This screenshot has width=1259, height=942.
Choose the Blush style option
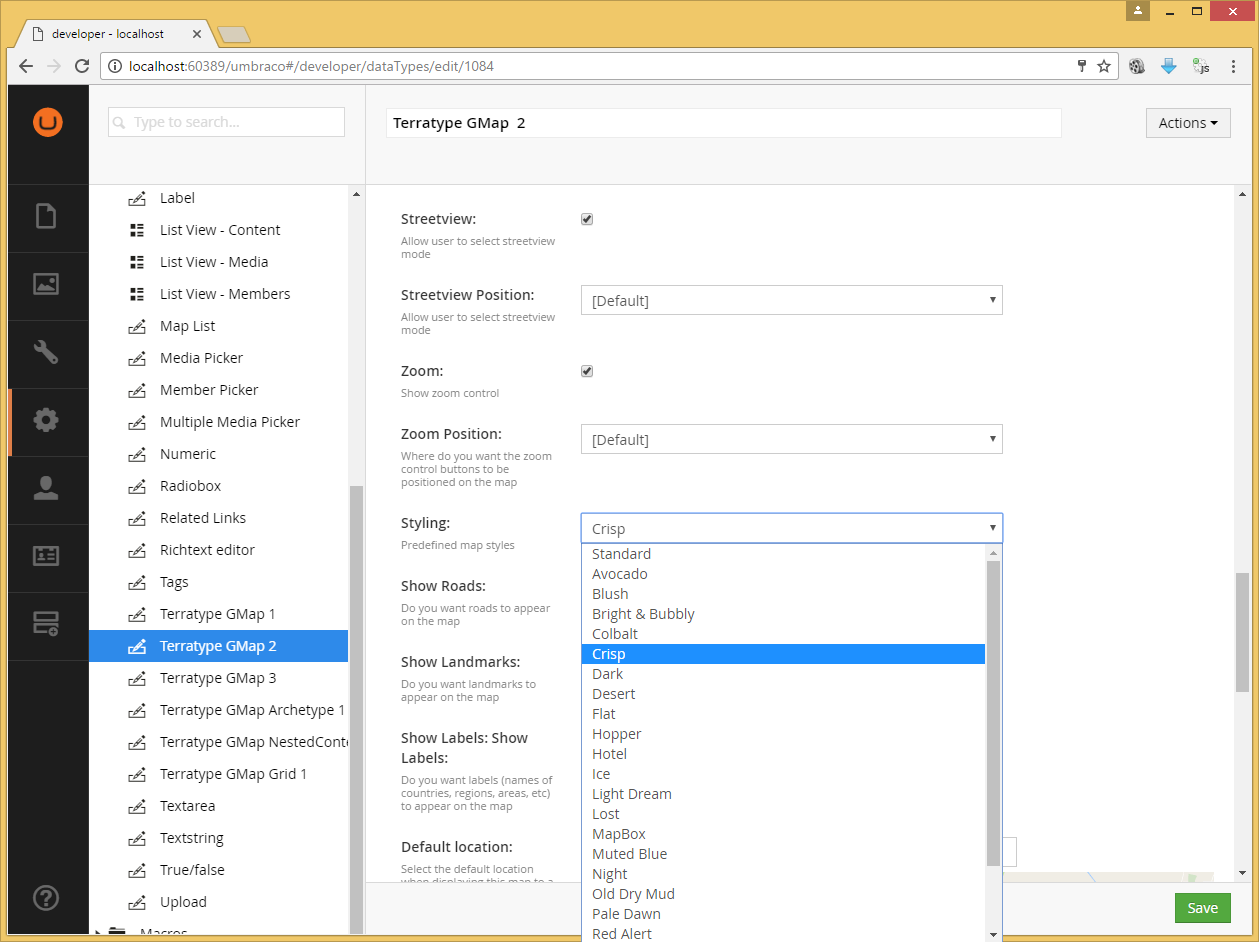click(x=783, y=594)
